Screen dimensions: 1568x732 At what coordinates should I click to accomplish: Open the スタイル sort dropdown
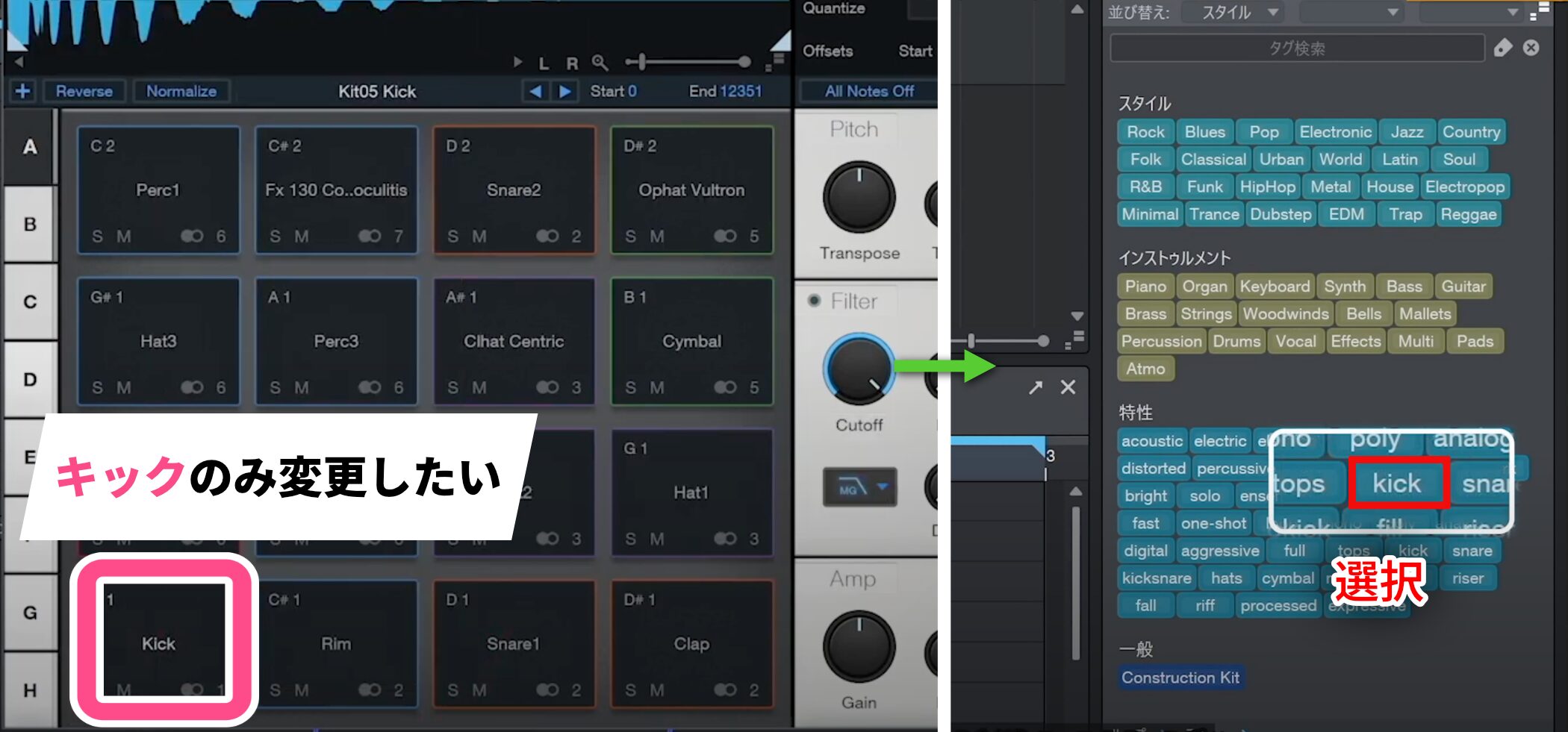pyautogui.click(x=1233, y=12)
